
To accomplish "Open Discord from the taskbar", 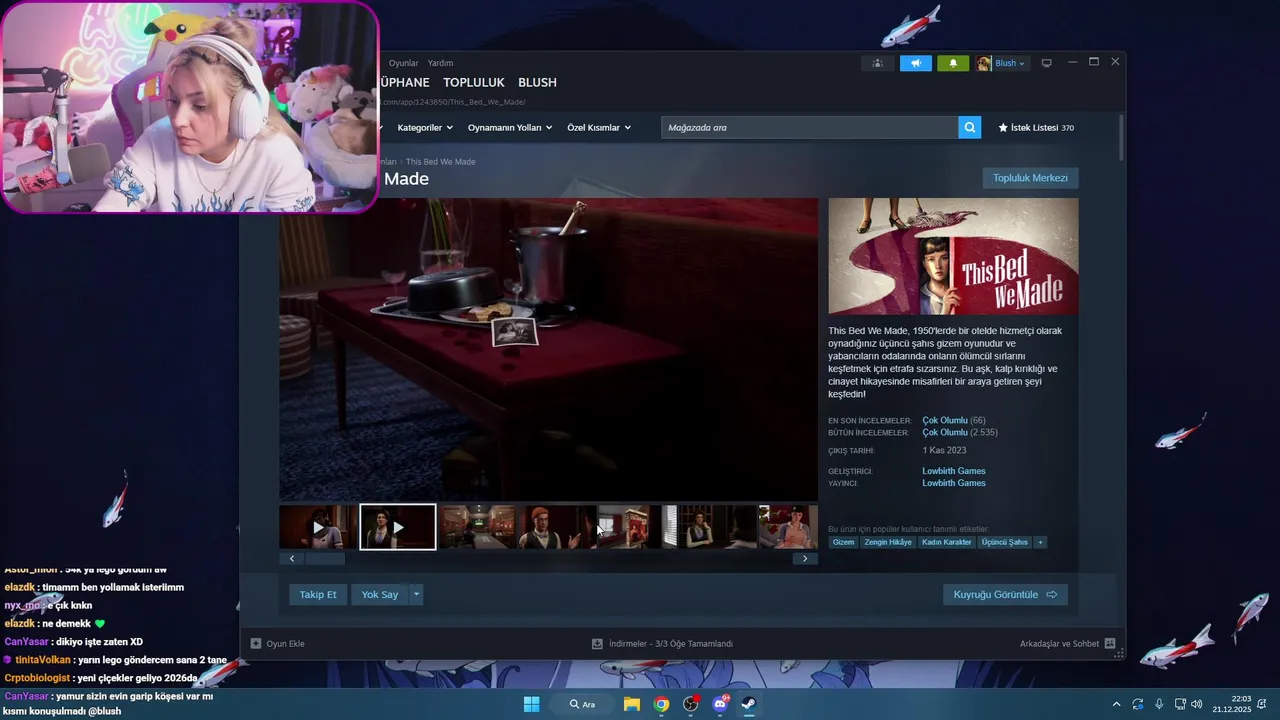I will 720,704.
